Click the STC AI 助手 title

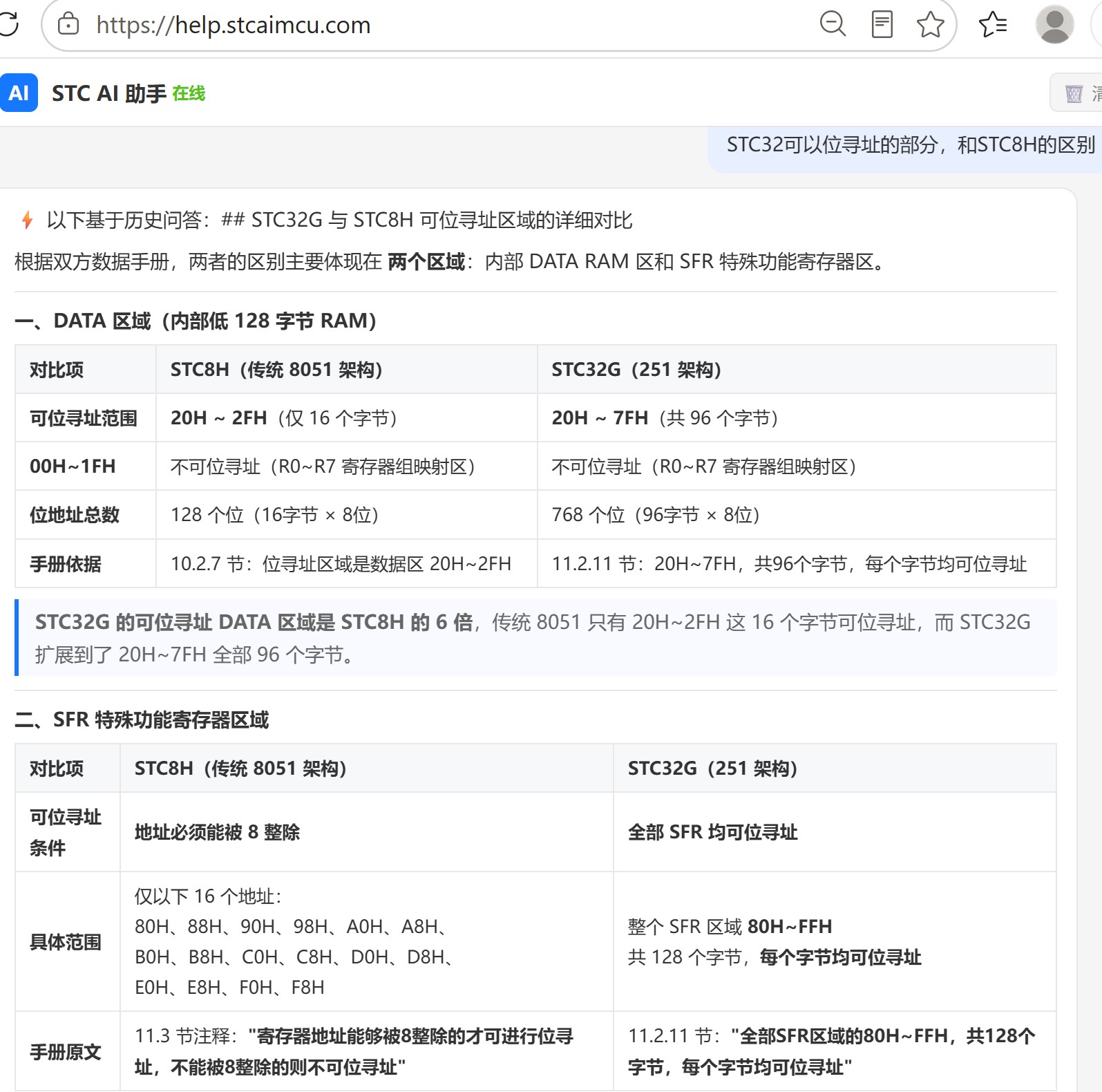pos(109,93)
